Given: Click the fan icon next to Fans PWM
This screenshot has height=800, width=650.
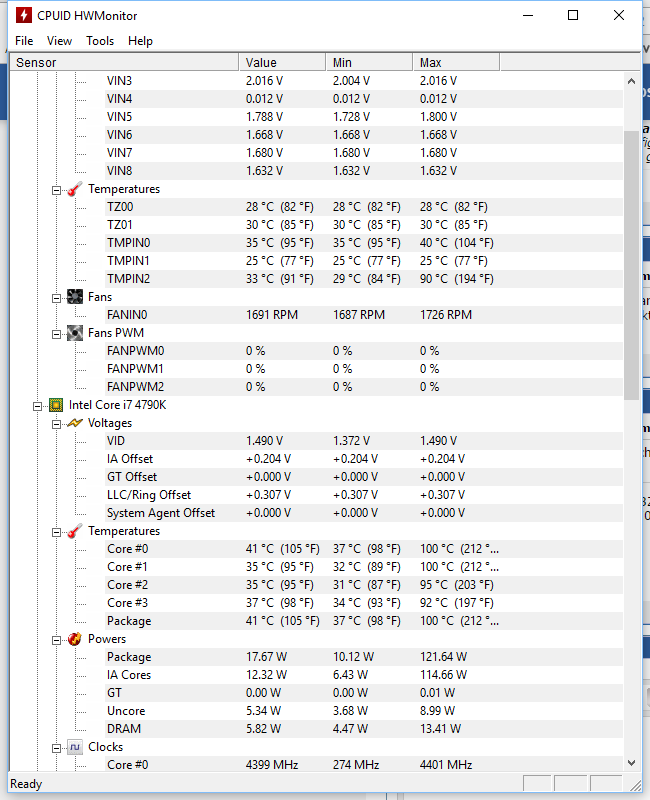Looking at the screenshot, I should pos(74,333).
